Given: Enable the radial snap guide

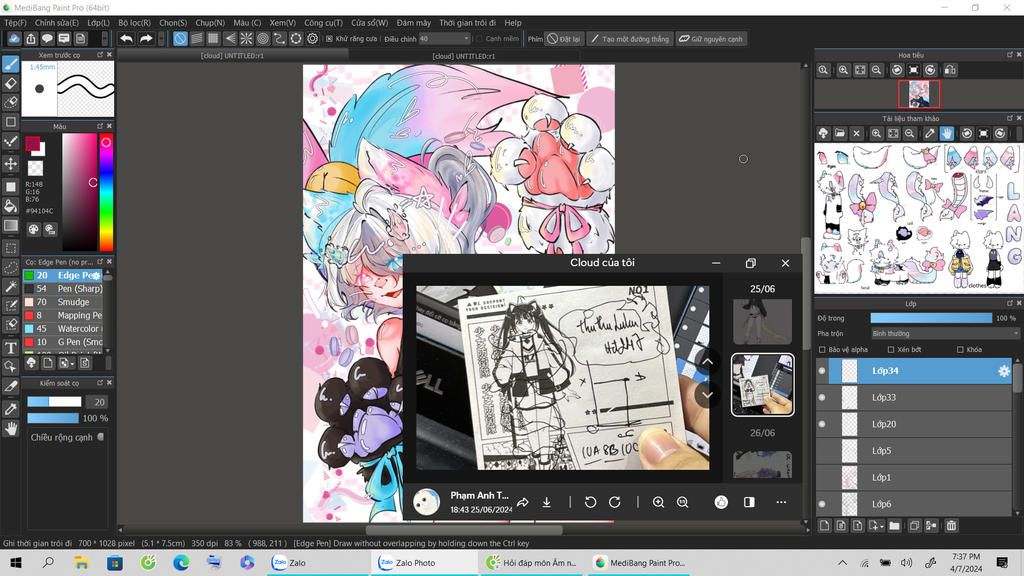Looking at the screenshot, I should 246,39.
